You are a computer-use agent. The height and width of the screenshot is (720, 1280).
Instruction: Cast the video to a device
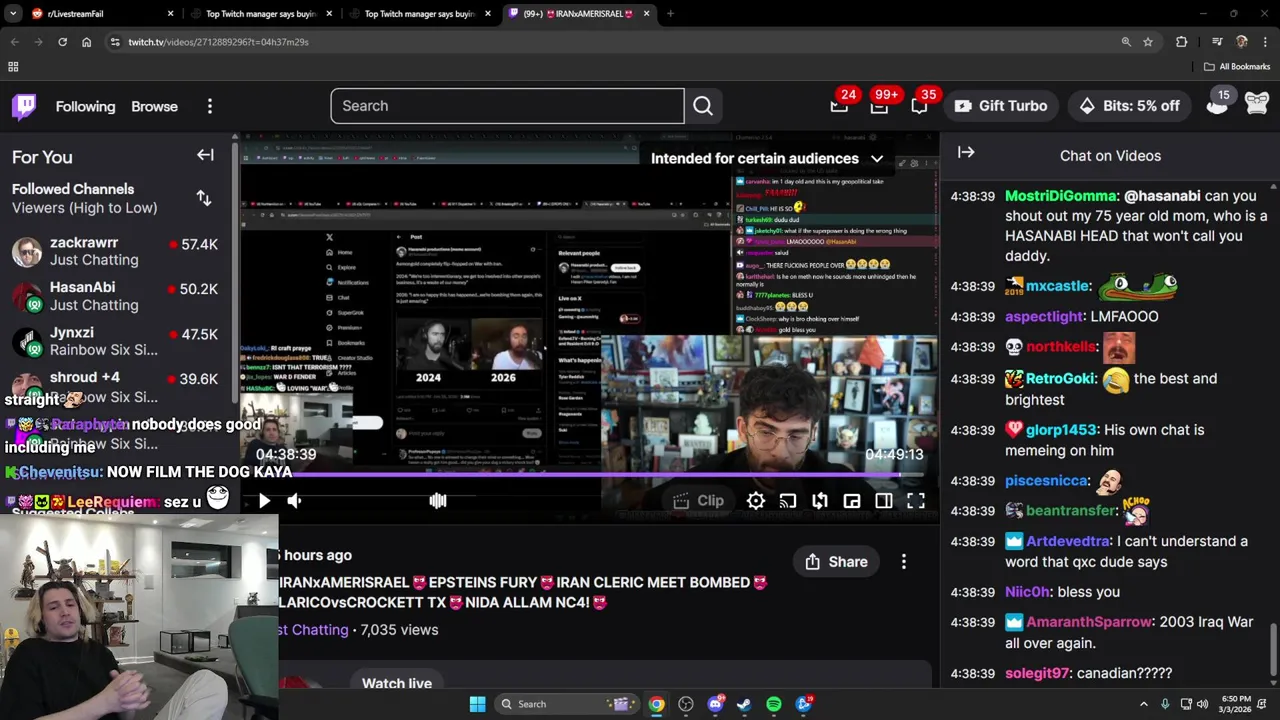(x=788, y=501)
